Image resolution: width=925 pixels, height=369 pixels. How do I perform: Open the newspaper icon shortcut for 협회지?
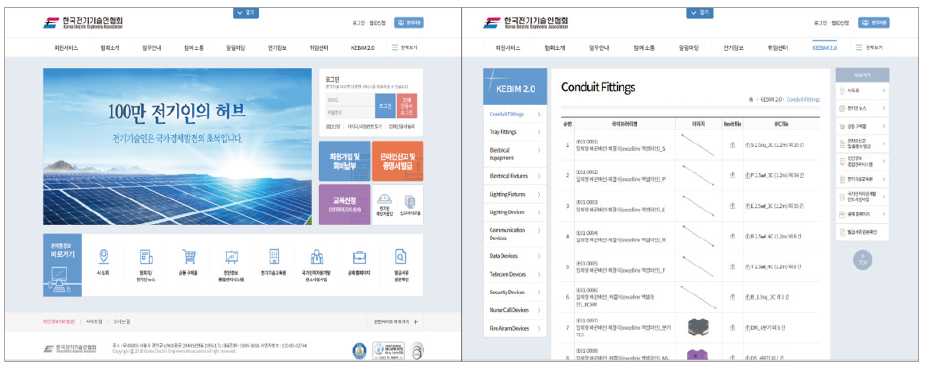pos(146,257)
